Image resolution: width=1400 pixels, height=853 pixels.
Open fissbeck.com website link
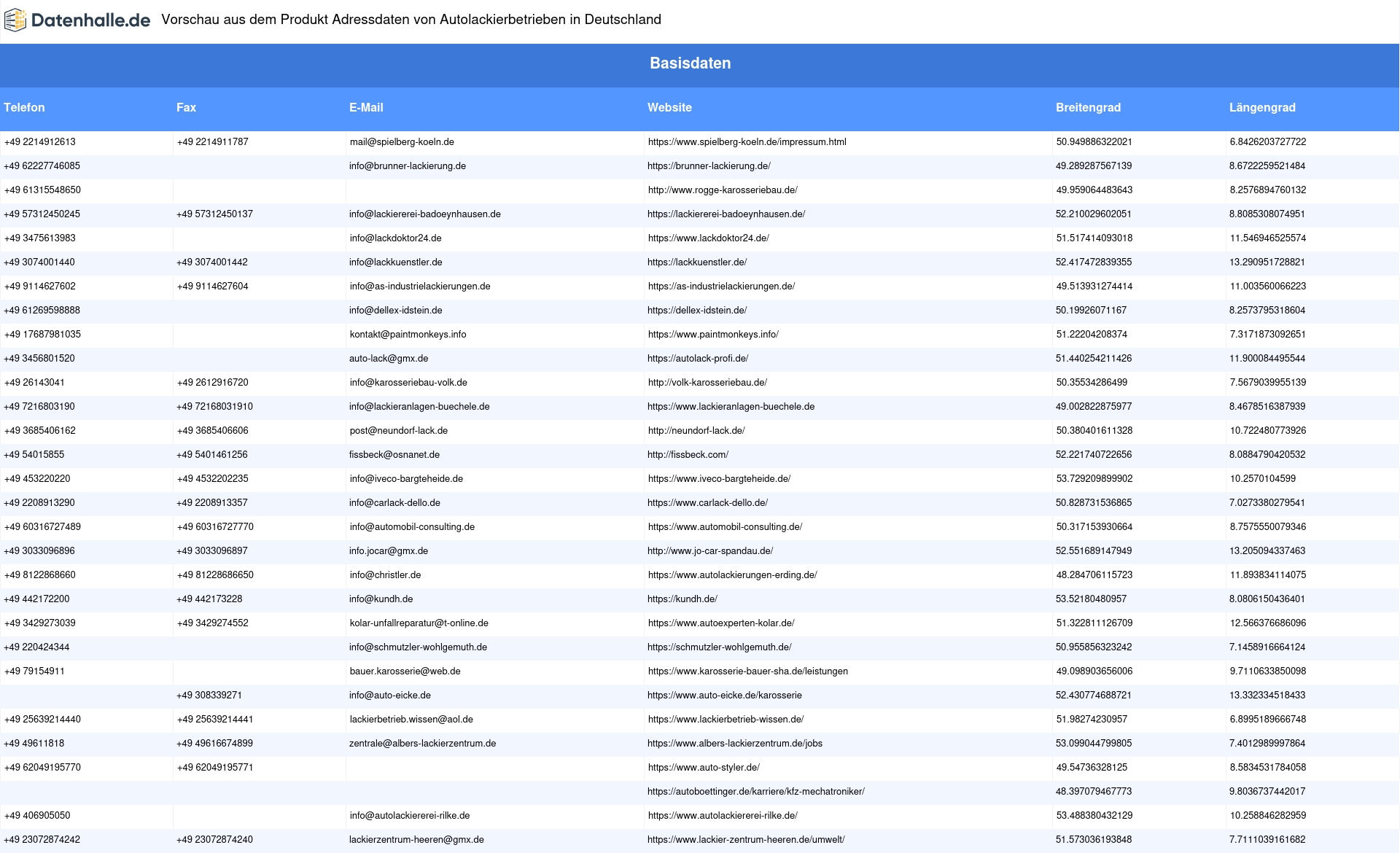click(688, 455)
